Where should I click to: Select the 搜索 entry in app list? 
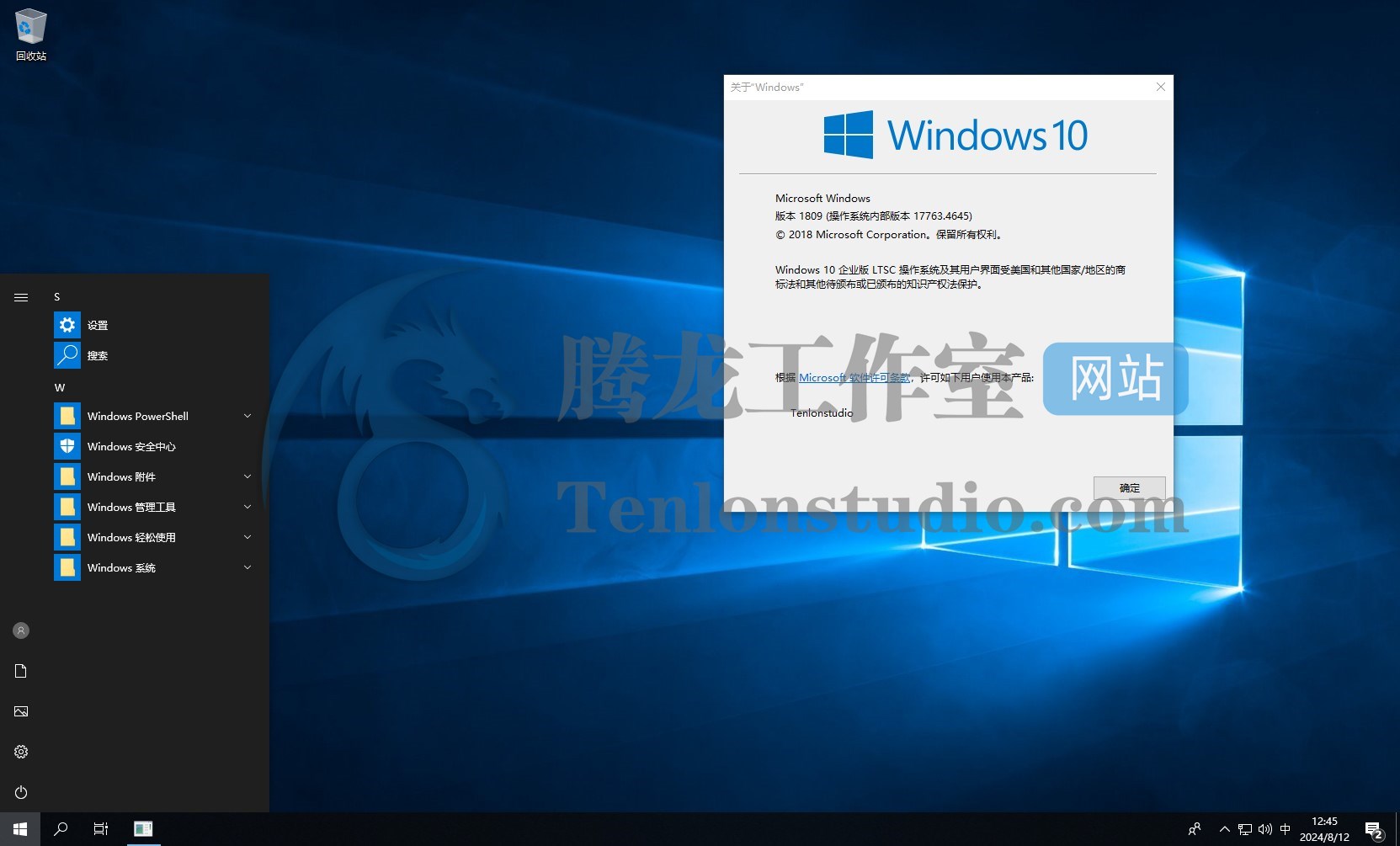(x=157, y=355)
